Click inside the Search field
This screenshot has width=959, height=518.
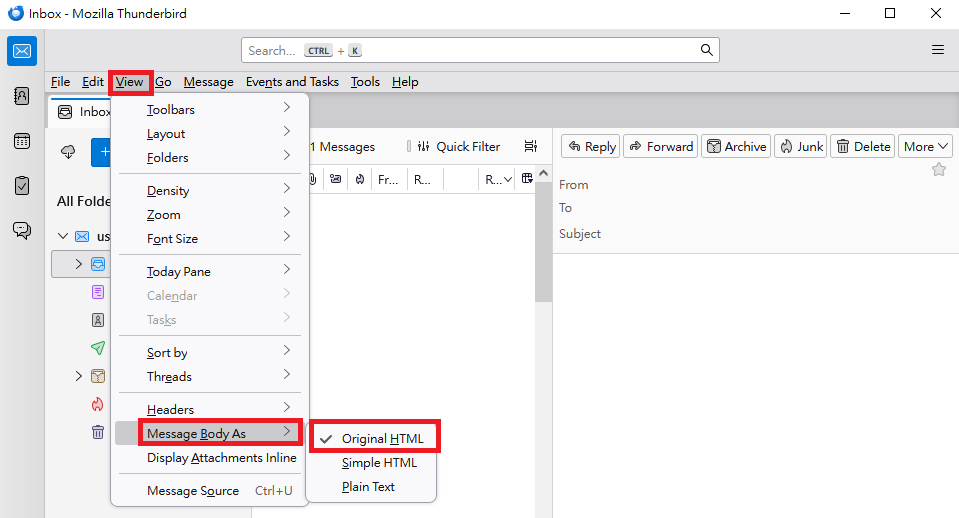(x=480, y=50)
